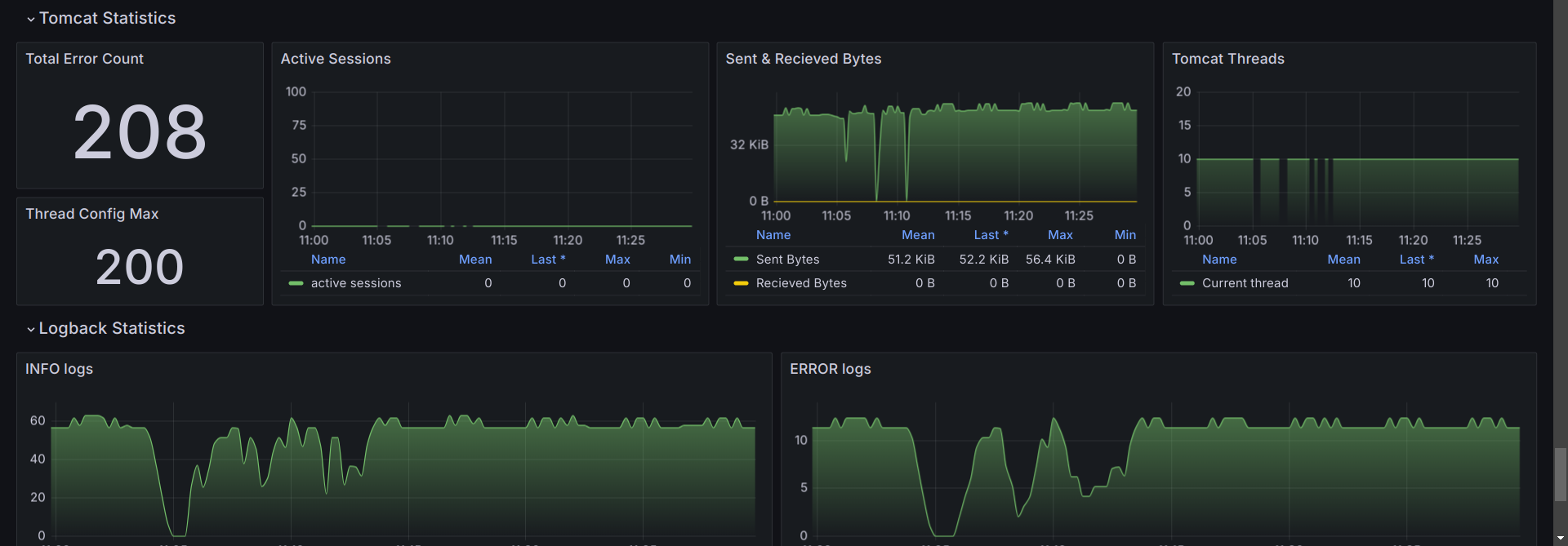Open the yellow Recieved Bytes color swatch

click(x=741, y=283)
